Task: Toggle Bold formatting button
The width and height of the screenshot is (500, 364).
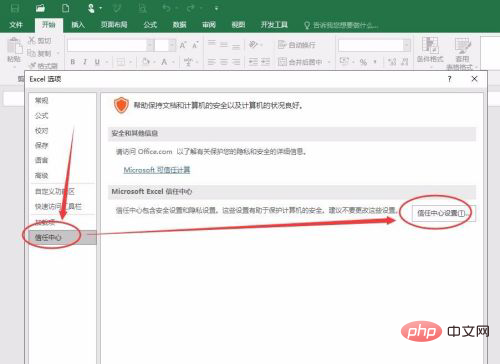Action: point(73,62)
